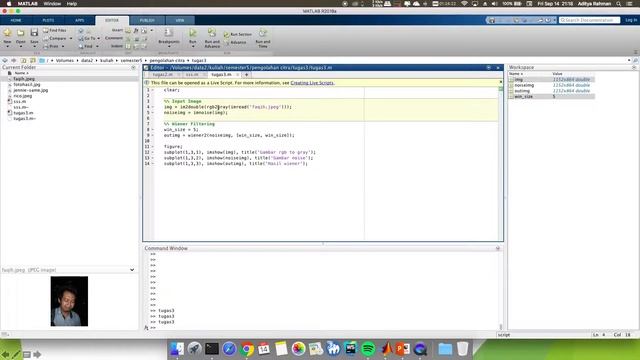Click the back navigation arrow in address bar
Viewport: 640px width, 360px height.
point(5,60)
